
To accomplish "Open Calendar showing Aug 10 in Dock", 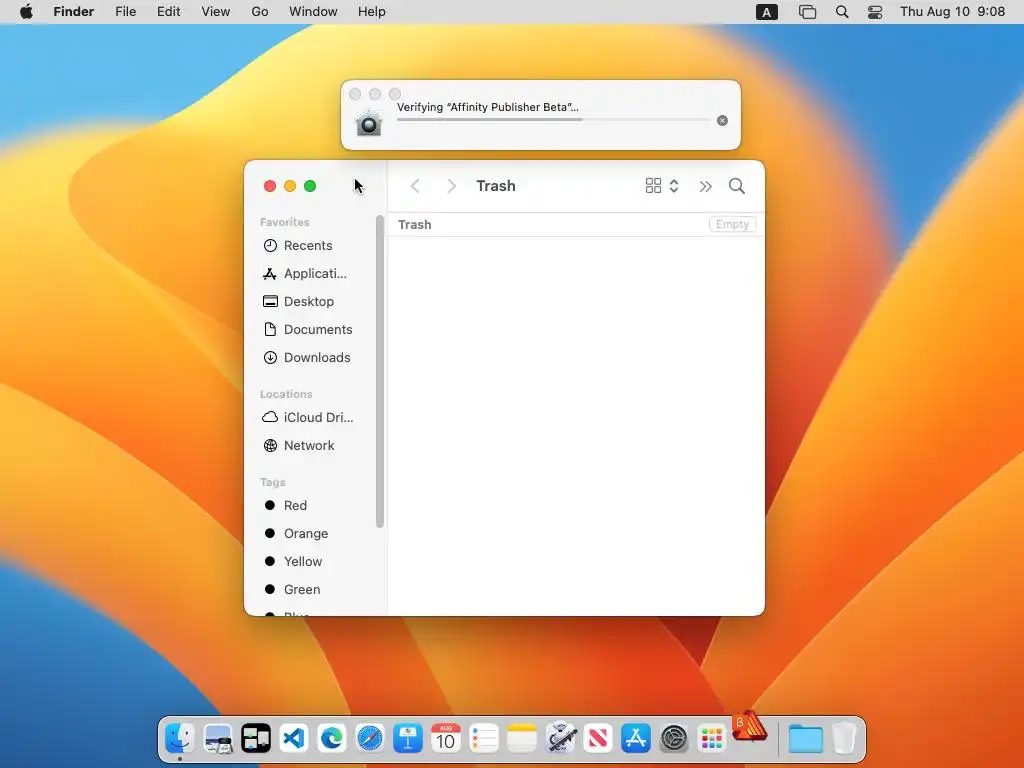I will (445, 739).
